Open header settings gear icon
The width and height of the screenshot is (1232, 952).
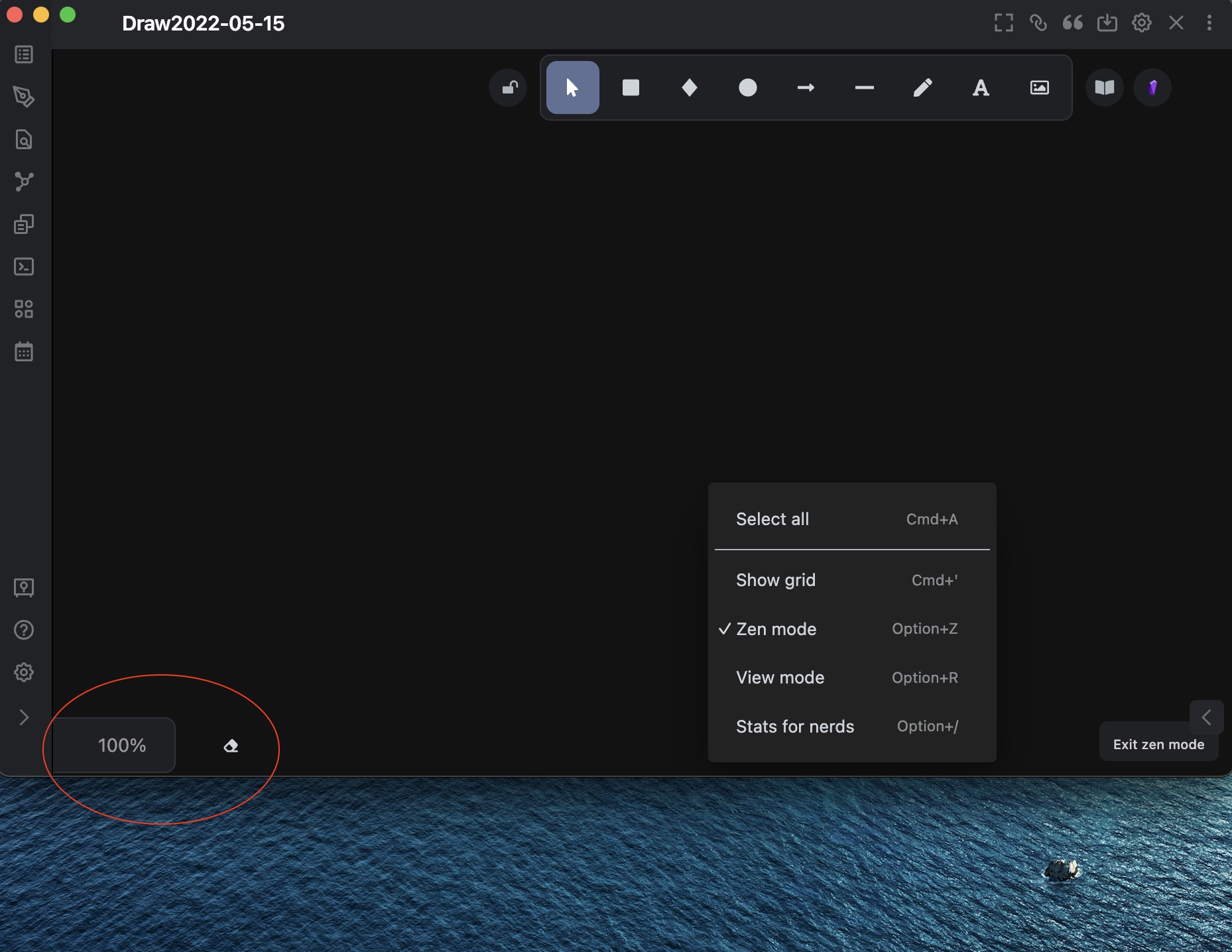(x=1142, y=23)
